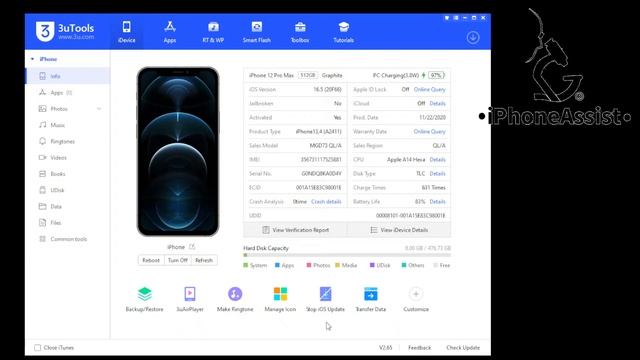This screenshot has width=640, height=360.
Task: Expand the Photos submenu chevron
Action: (x=99, y=109)
